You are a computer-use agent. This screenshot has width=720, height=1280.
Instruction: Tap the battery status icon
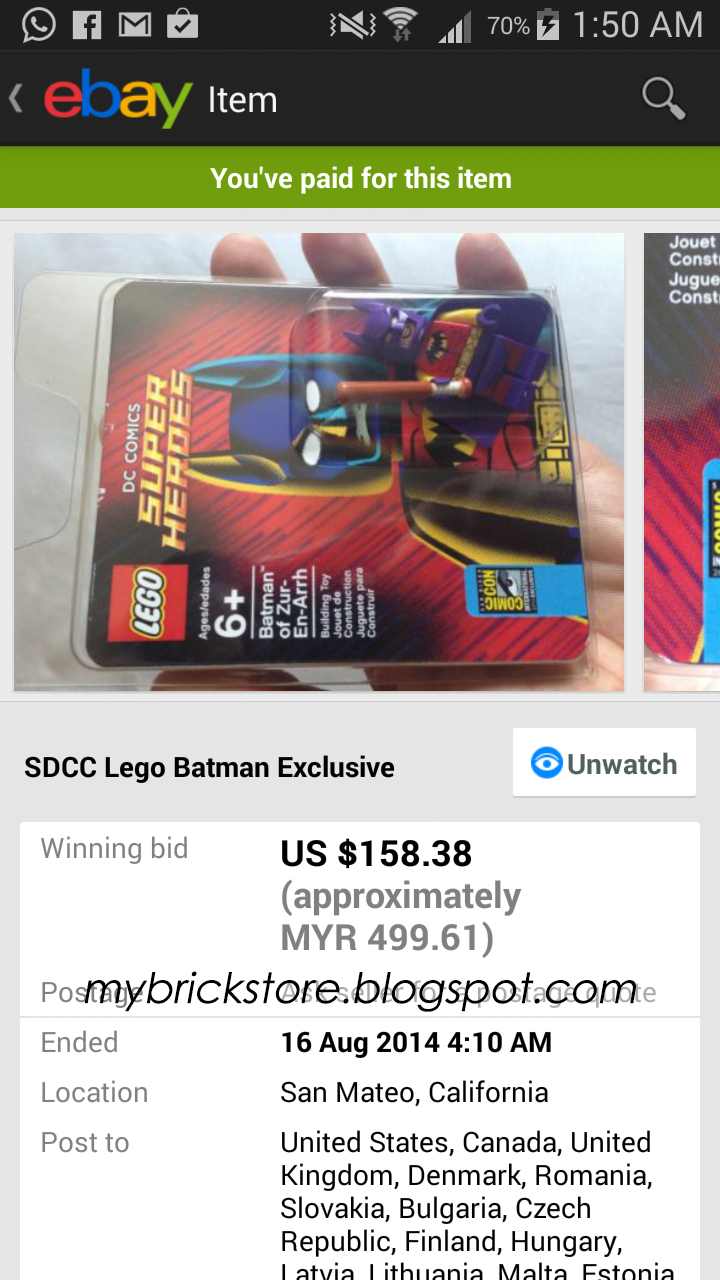[x=547, y=24]
